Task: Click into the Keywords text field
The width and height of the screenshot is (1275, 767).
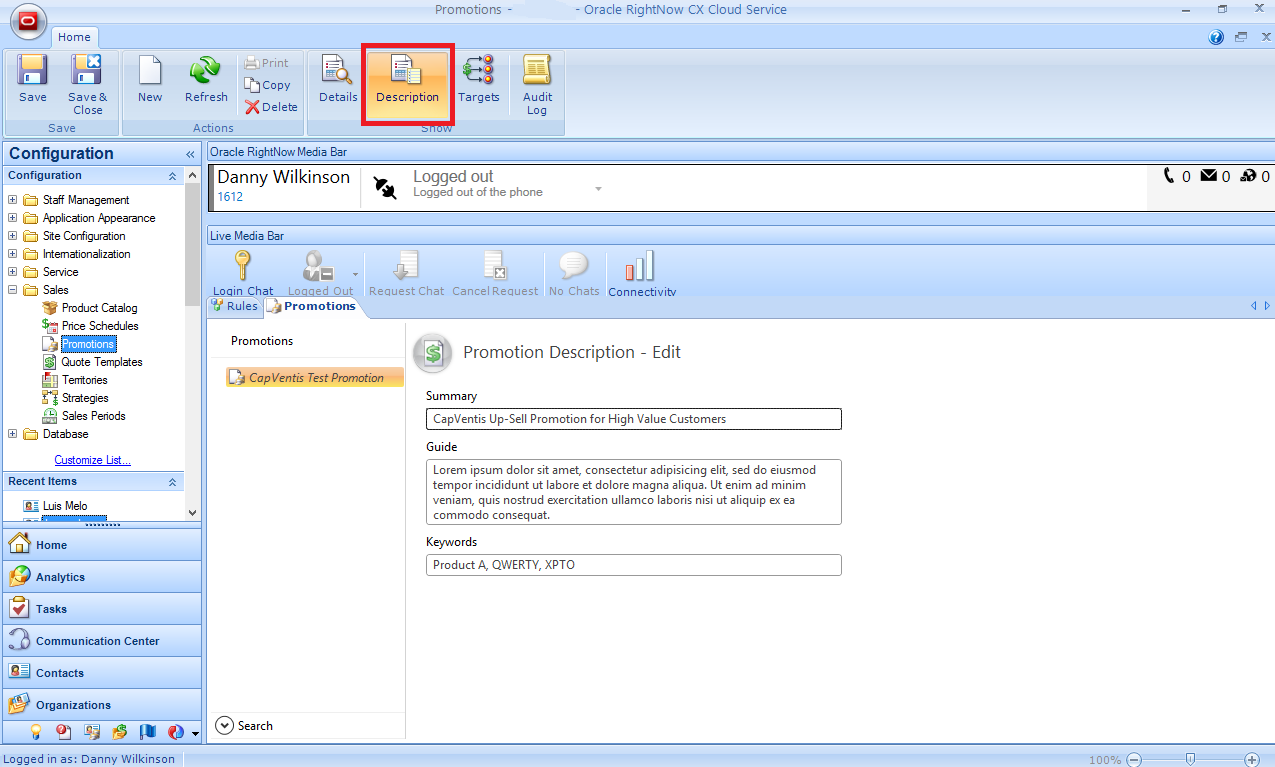Action: click(x=633, y=565)
